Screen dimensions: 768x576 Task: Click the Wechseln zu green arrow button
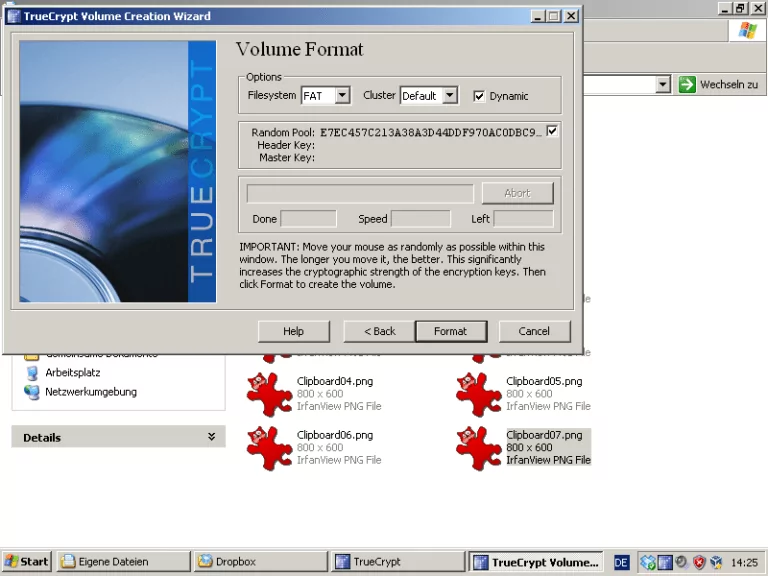[687, 84]
